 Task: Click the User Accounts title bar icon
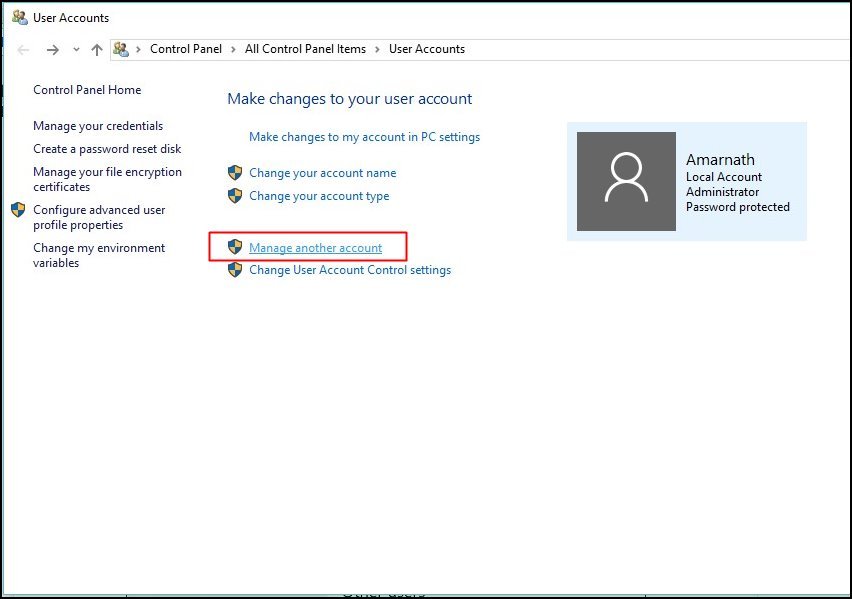[20, 17]
